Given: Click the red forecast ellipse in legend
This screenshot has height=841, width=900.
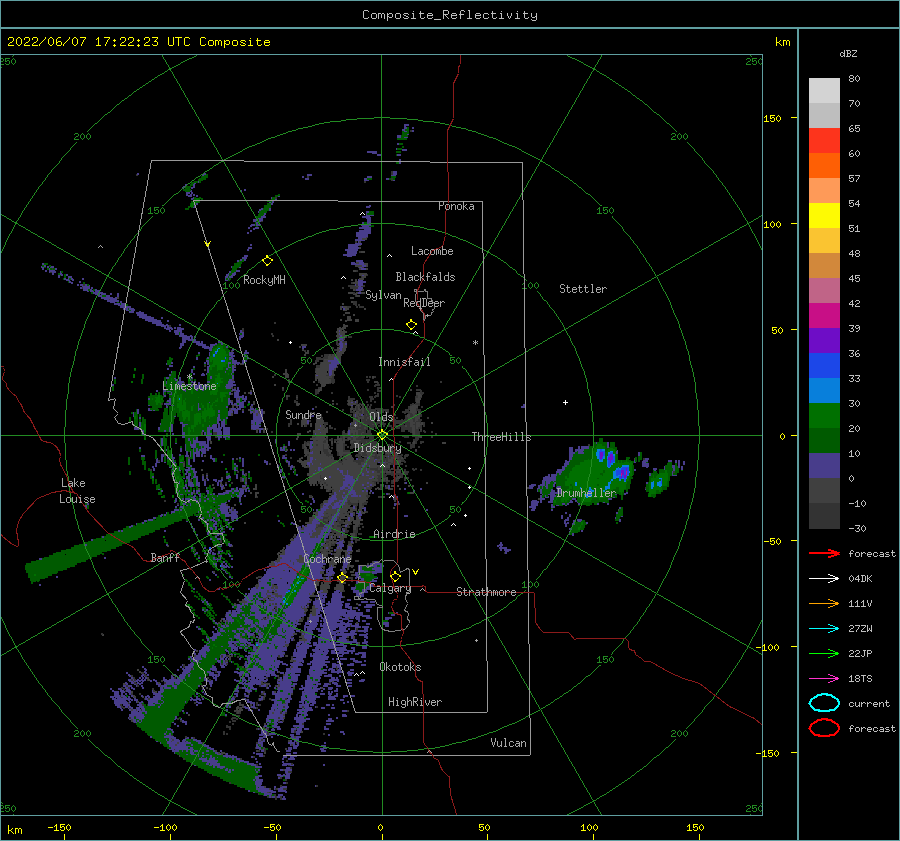Looking at the screenshot, I should pos(824,728).
